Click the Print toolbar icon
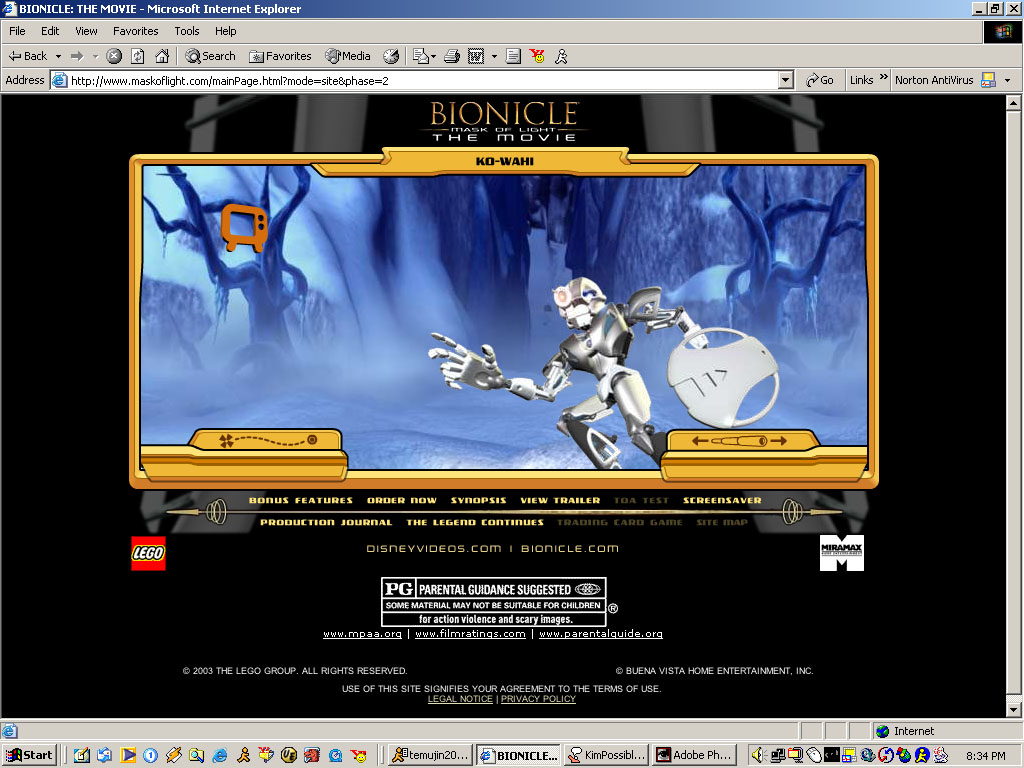 (x=452, y=56)
